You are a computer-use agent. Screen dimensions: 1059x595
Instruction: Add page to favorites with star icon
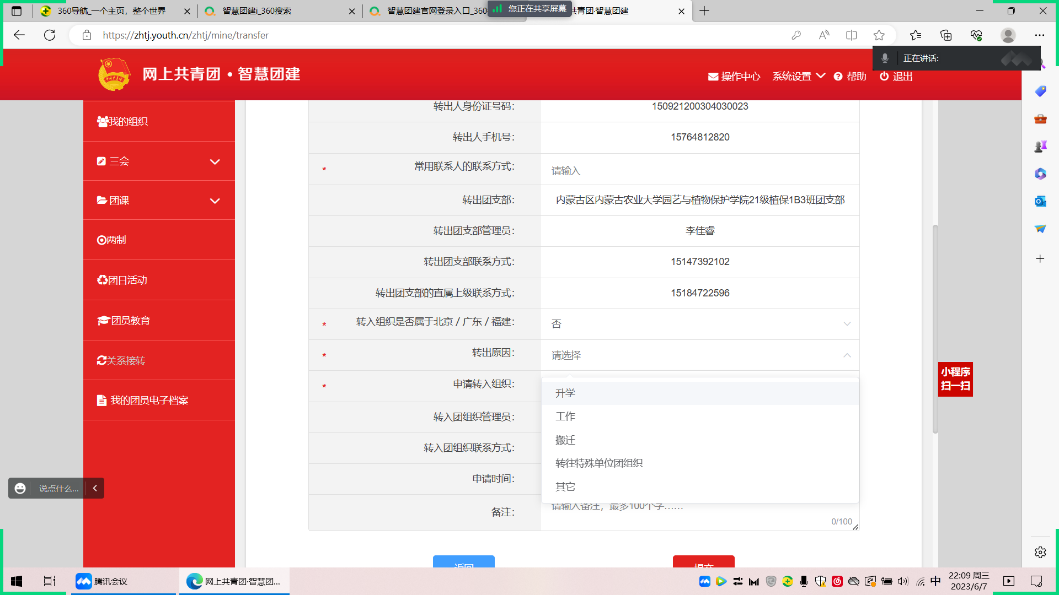878,35
